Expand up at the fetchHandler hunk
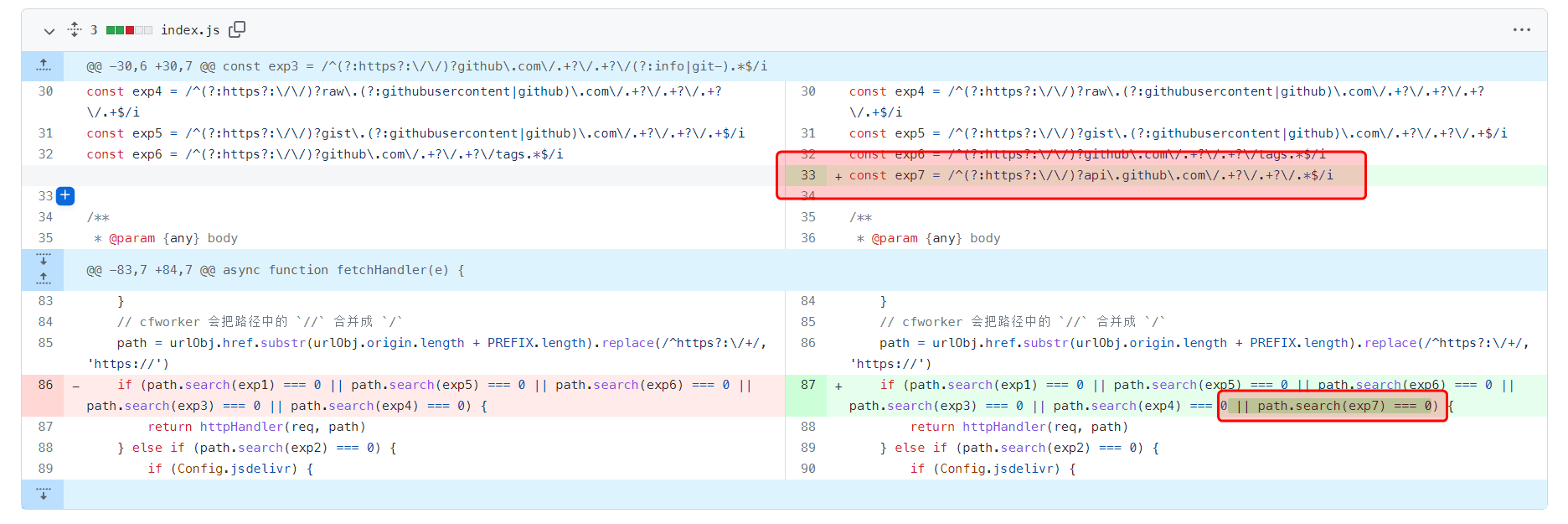This screenshot has height=524, width=1568. pyautogui.click(x=44, y=279)
